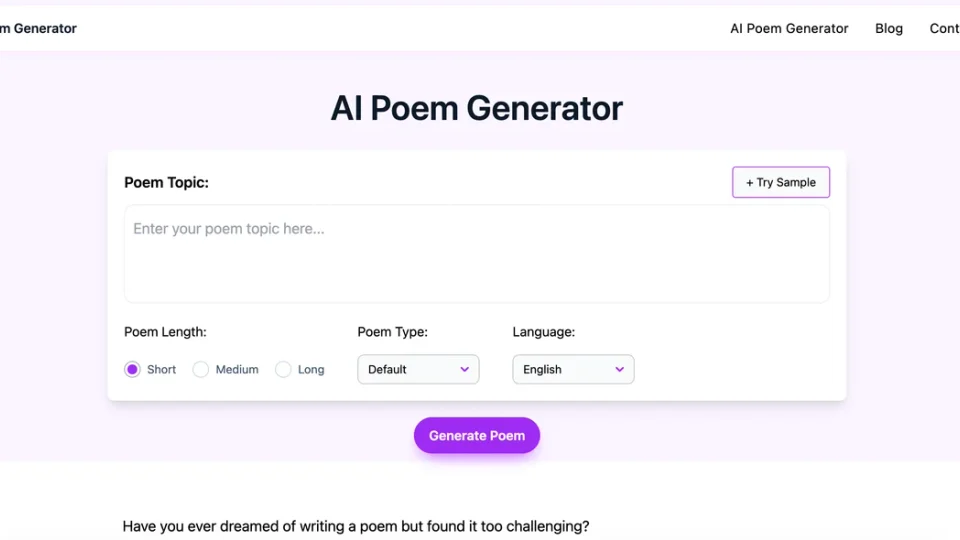The width and height of the screenshot is (960, 540).
Task: Click the chevron arrow in Language dropdown
Action: tap(620, 370)
